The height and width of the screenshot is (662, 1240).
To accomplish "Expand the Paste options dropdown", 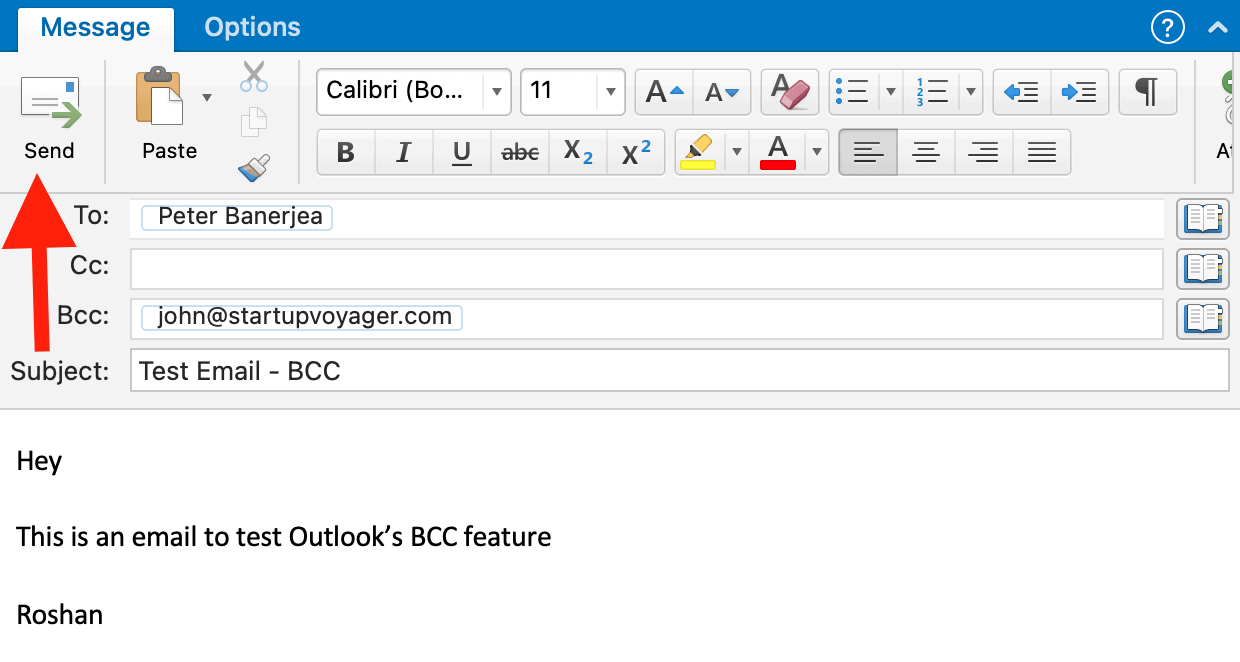I will click(207, 96).
